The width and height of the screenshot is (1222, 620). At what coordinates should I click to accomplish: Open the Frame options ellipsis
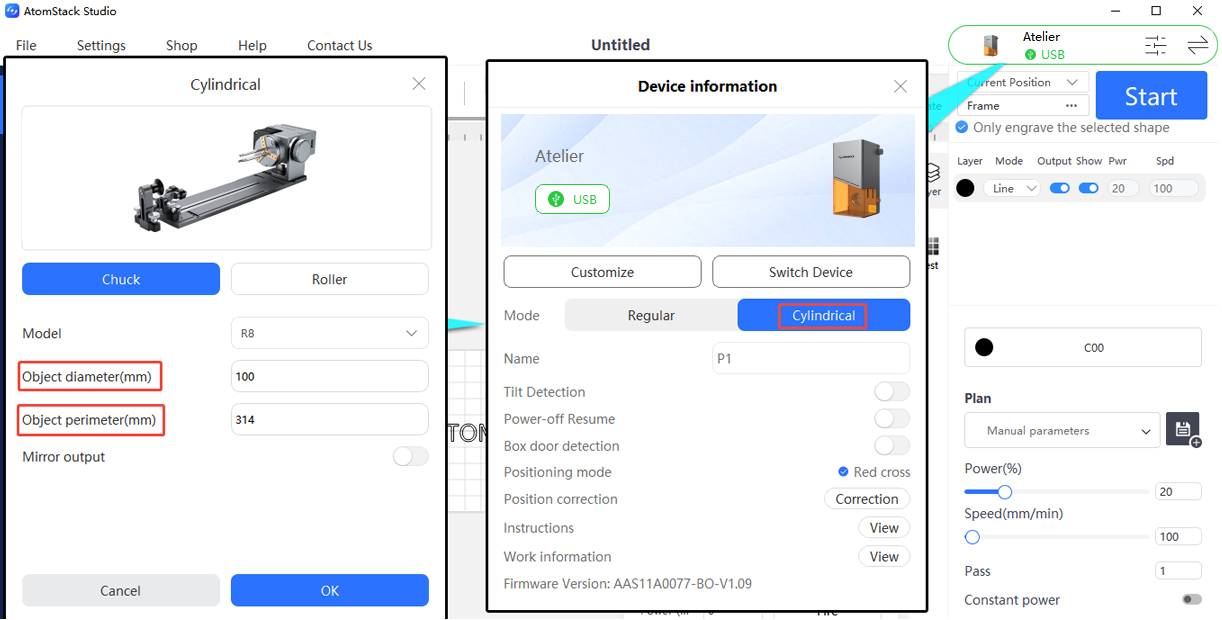[1071, 106]
